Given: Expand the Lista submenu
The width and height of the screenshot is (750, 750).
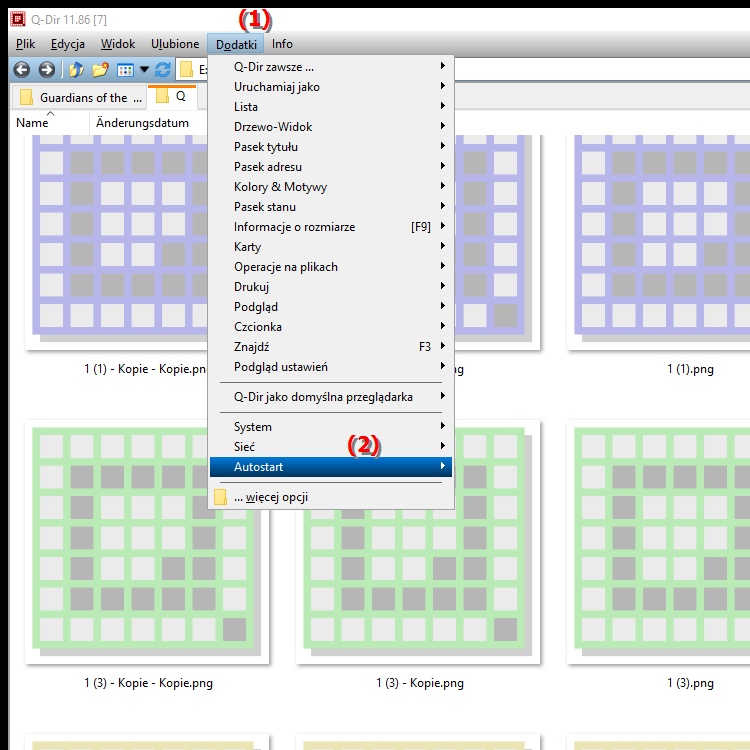Looking at the screenshot, I should click(331, 107).
